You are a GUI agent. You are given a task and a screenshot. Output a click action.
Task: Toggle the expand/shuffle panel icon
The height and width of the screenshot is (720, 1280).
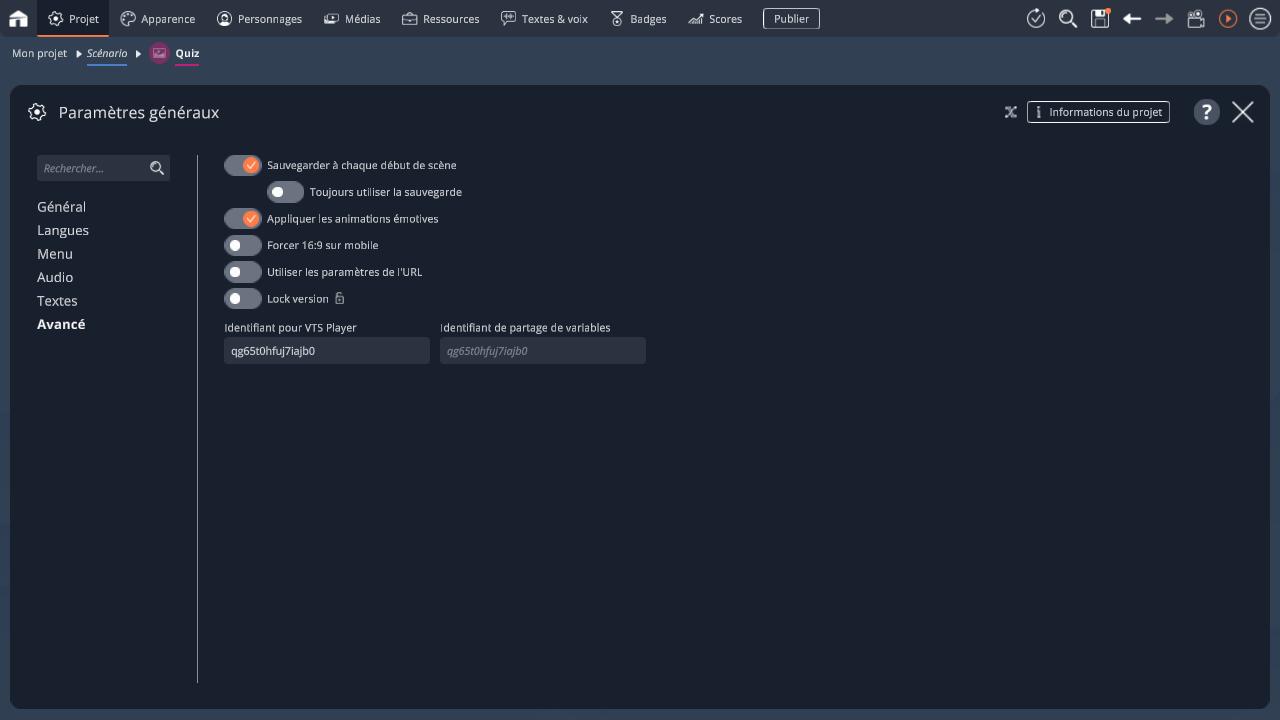click(x=1011, y=112)
